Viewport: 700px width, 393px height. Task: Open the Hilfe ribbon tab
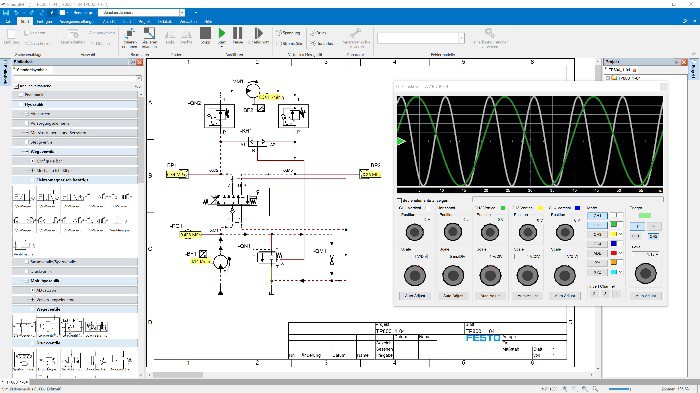pos(208,21)
